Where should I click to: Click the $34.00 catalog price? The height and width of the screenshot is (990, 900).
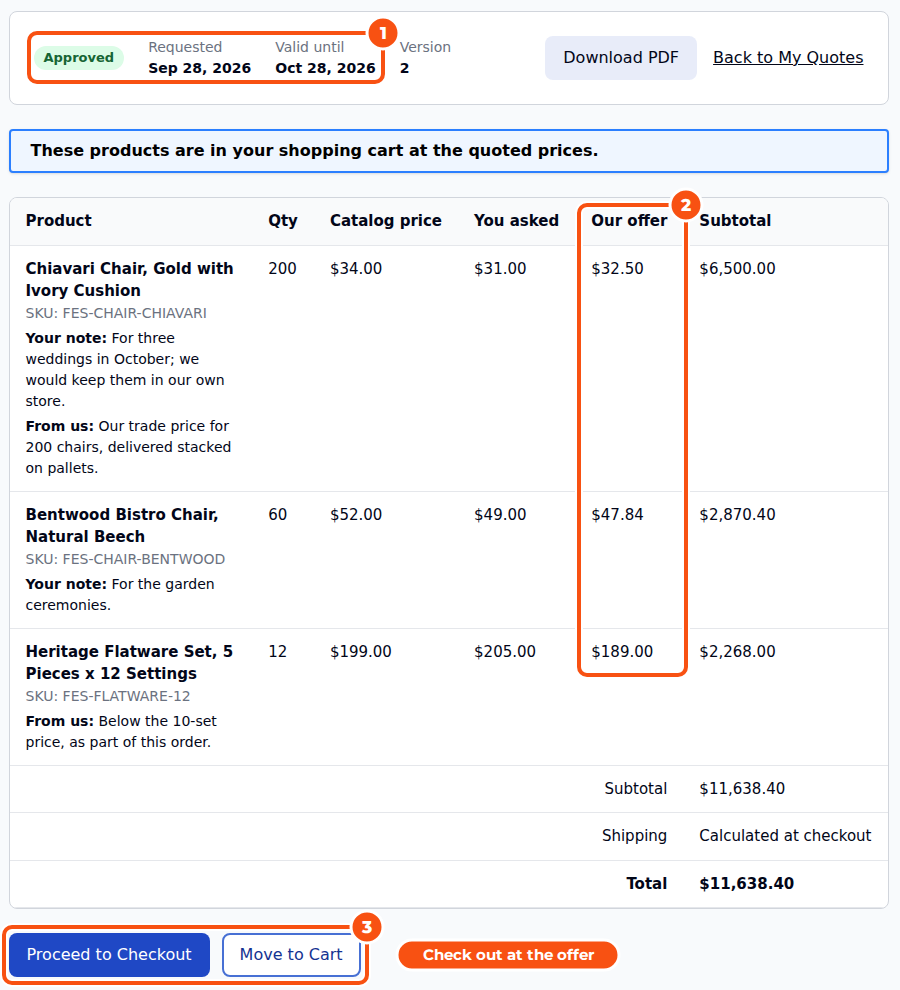[x=356, y=268]
